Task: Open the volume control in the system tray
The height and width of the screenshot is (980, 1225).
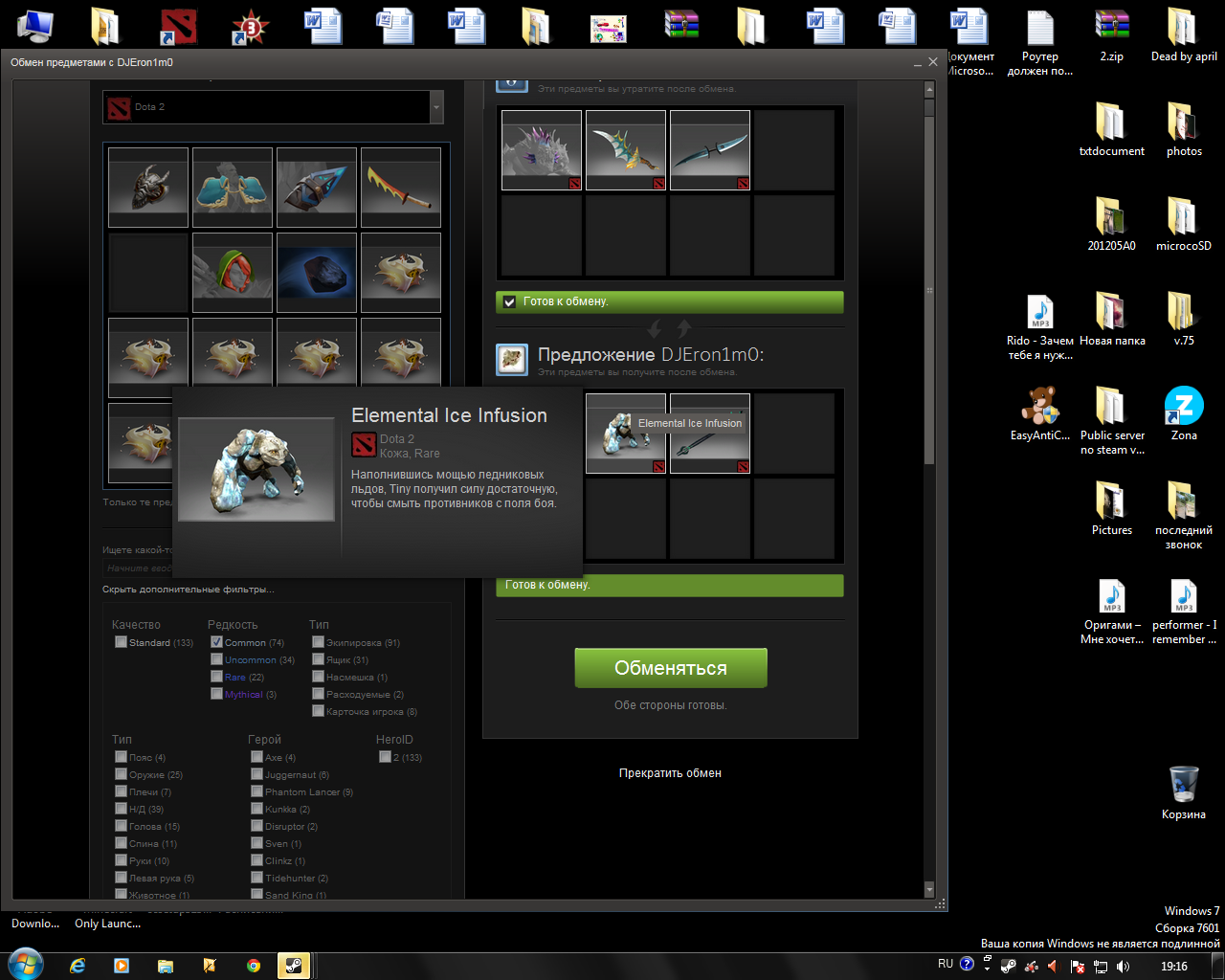Action: (x=1123, y=967)
